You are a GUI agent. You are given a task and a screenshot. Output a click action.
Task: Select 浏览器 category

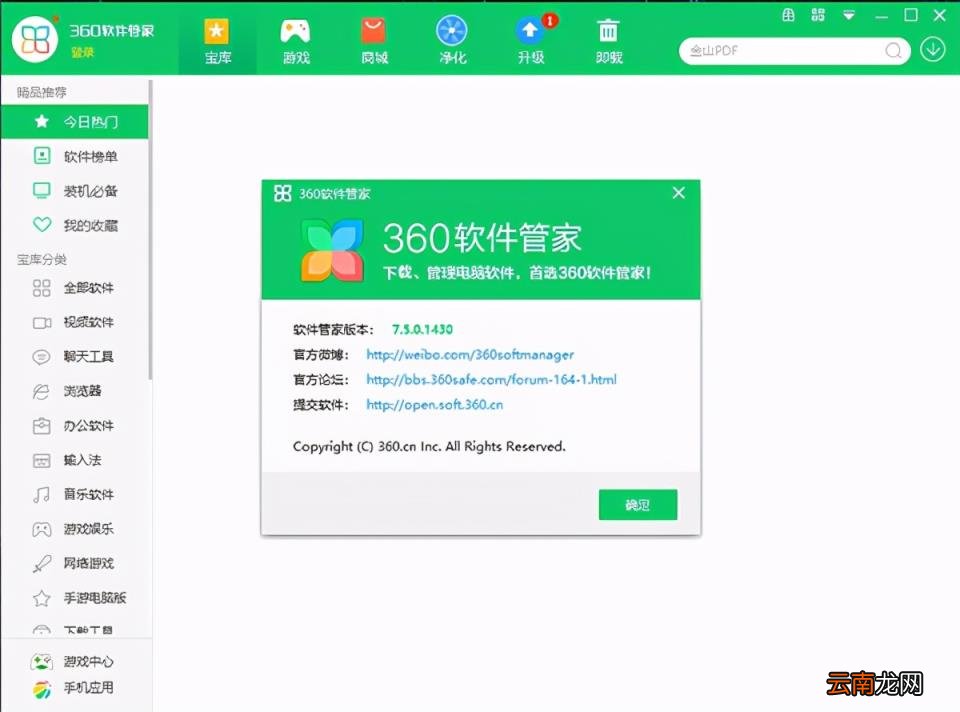(x=74, y=391)
